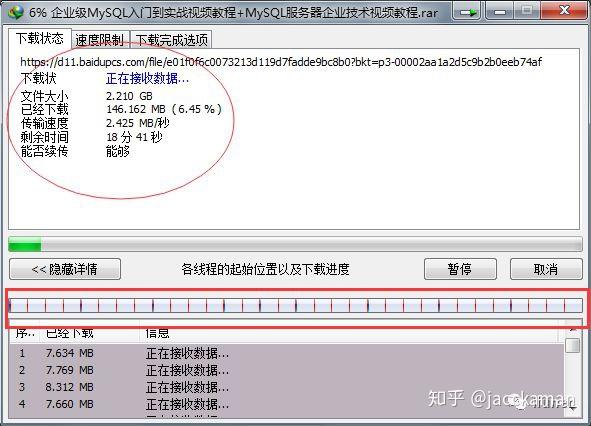Click the 正在接收数据 status text at top

point(147,78)
